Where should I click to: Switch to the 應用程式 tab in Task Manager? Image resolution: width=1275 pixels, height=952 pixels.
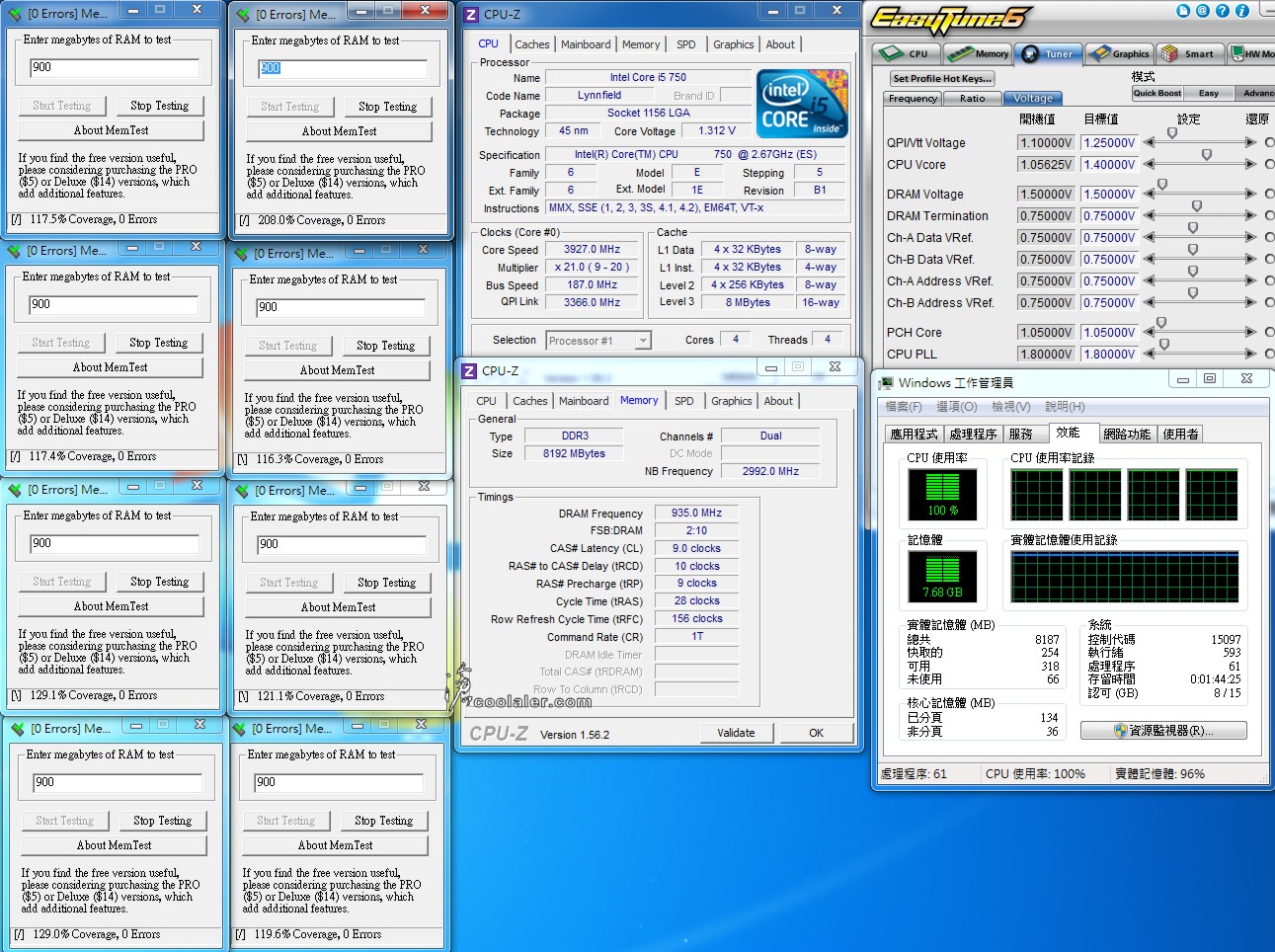click(x=914, y=434)
